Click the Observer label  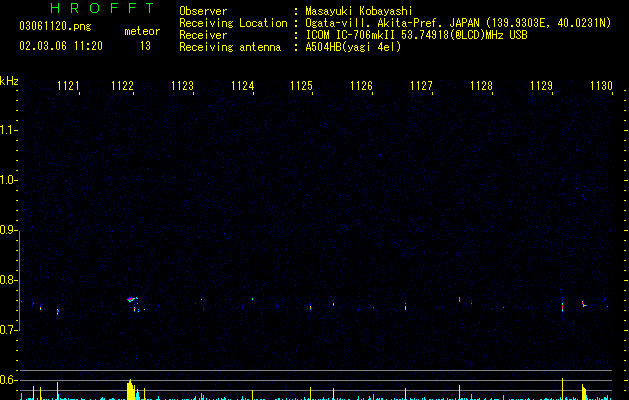[x=203, y=11]
